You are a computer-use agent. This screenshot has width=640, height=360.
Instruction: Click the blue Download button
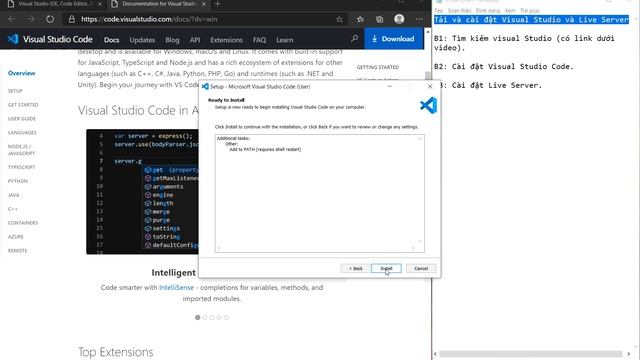click(393, 39)
